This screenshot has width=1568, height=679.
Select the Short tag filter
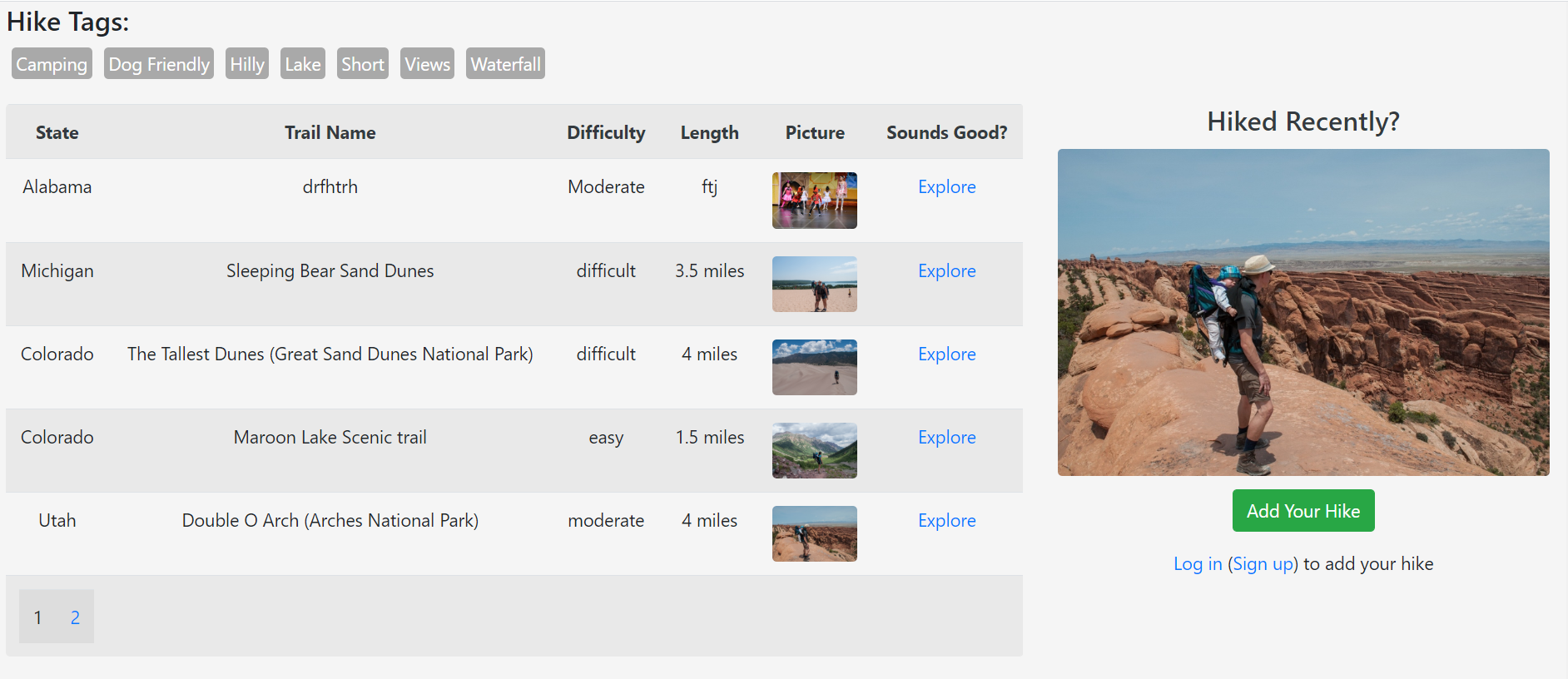[363, 64]
